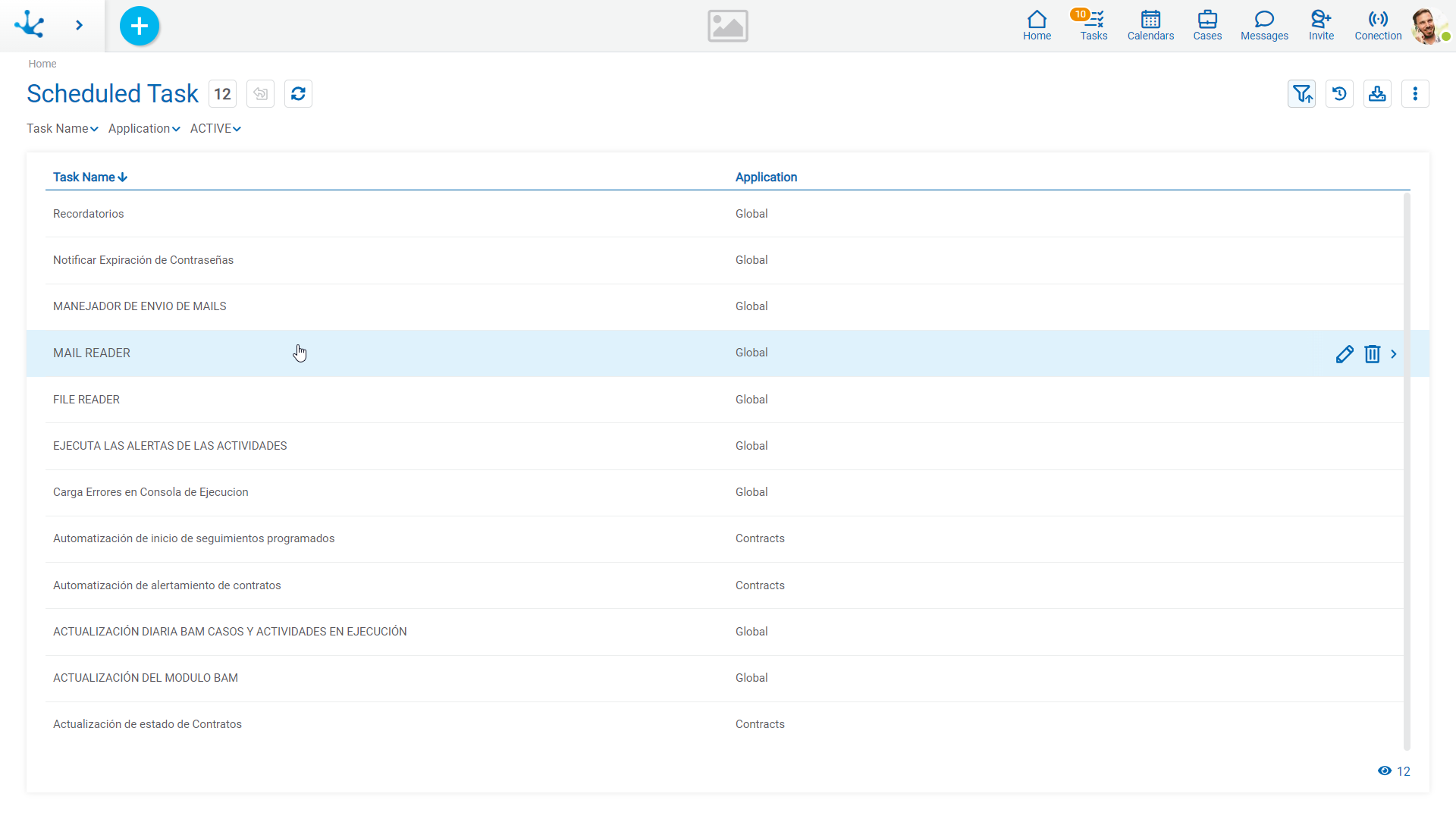Expand sidebar menu with chevron arrow
Screen dimensions: 1456x819
point(79,26)
